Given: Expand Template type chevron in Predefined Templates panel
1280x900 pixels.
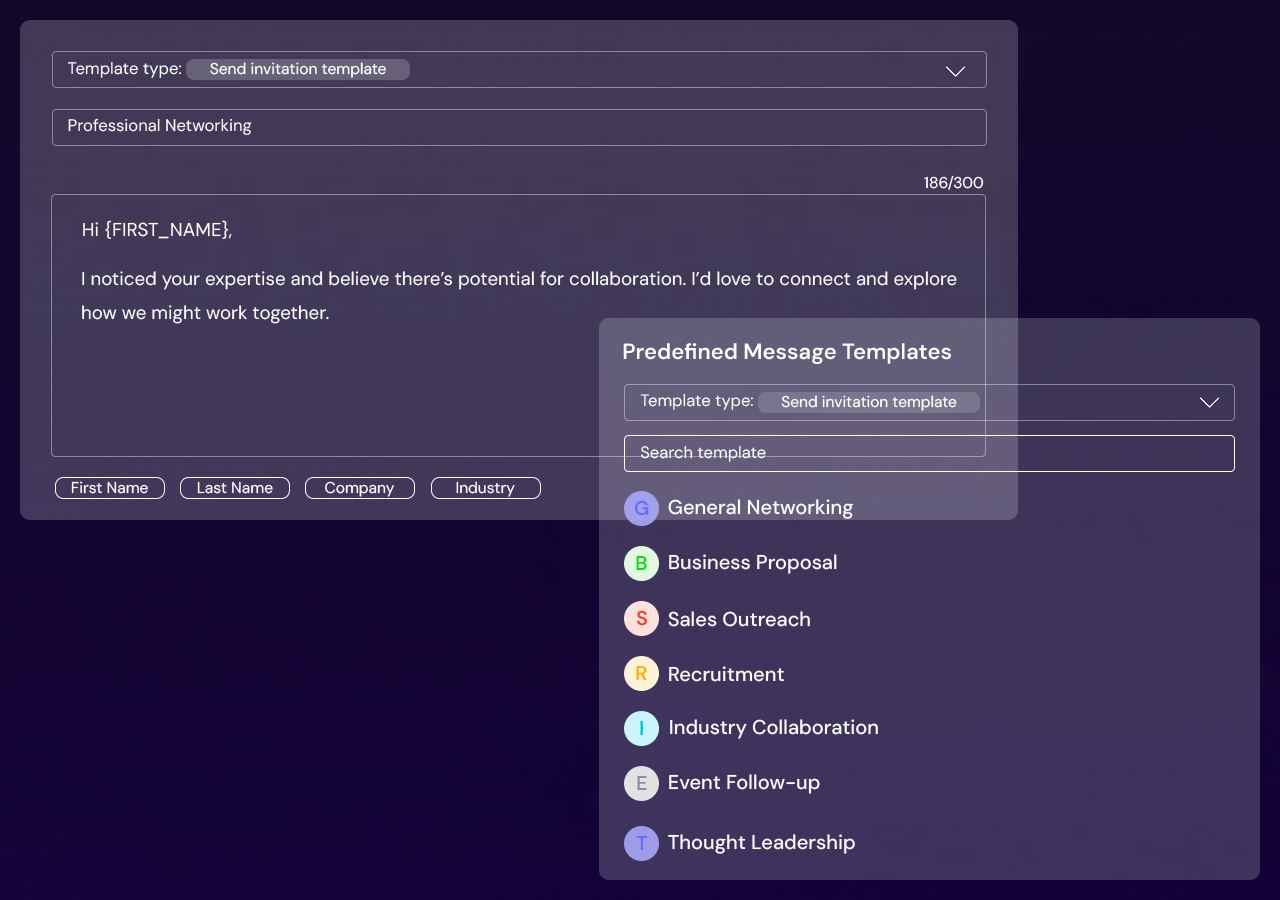Looking at the screenshot, I should click(1209, 402).
